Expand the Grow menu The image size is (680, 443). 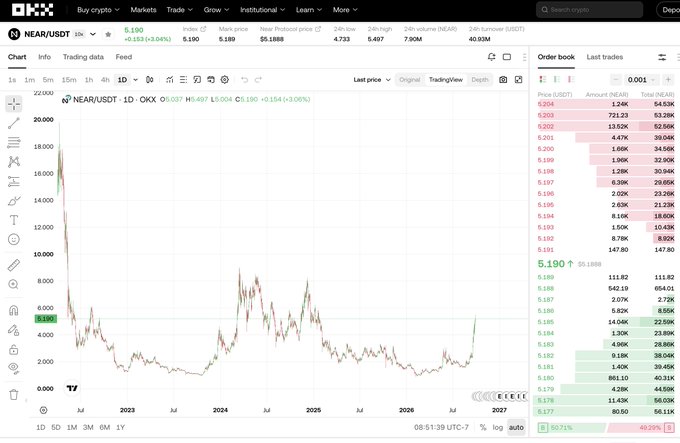(216, 10)
